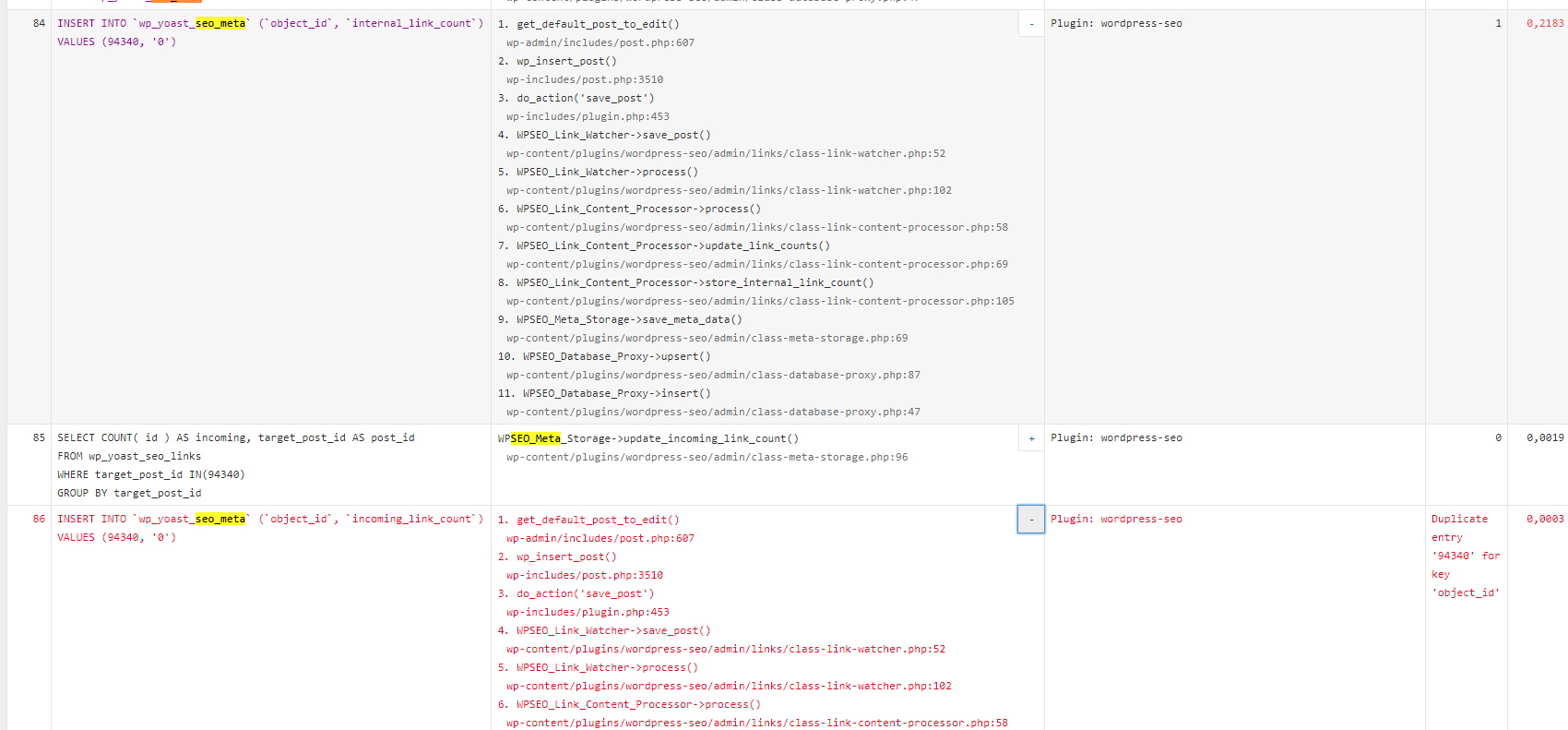
Task: Click class-database-proxy.php:47 file path
Action: point(713,413)
